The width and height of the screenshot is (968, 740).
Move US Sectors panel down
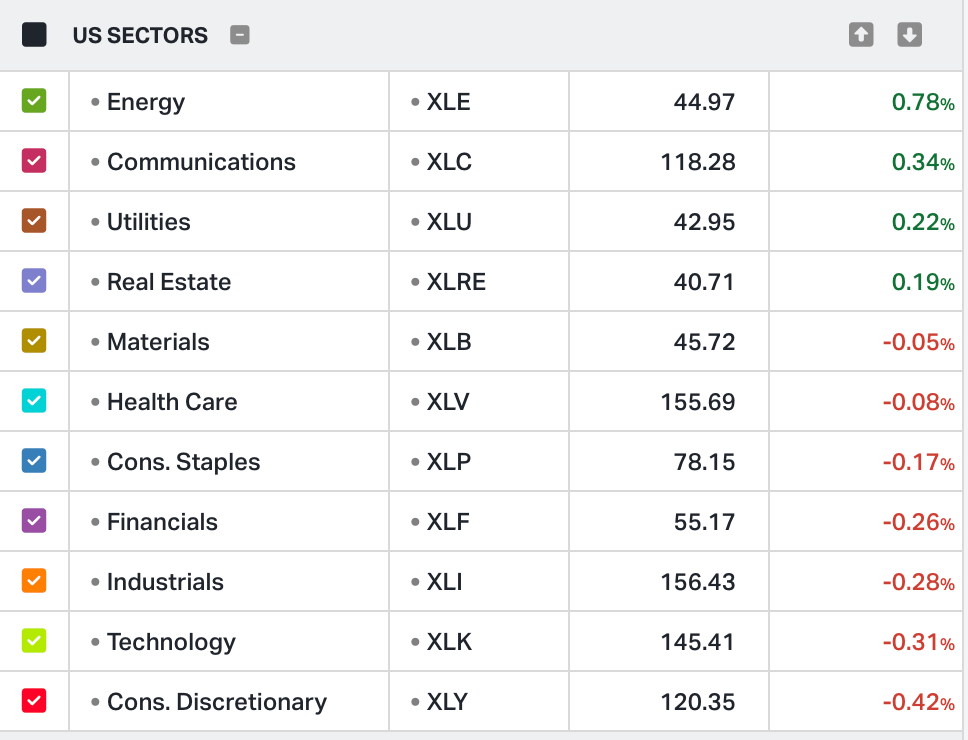[909, 35]
